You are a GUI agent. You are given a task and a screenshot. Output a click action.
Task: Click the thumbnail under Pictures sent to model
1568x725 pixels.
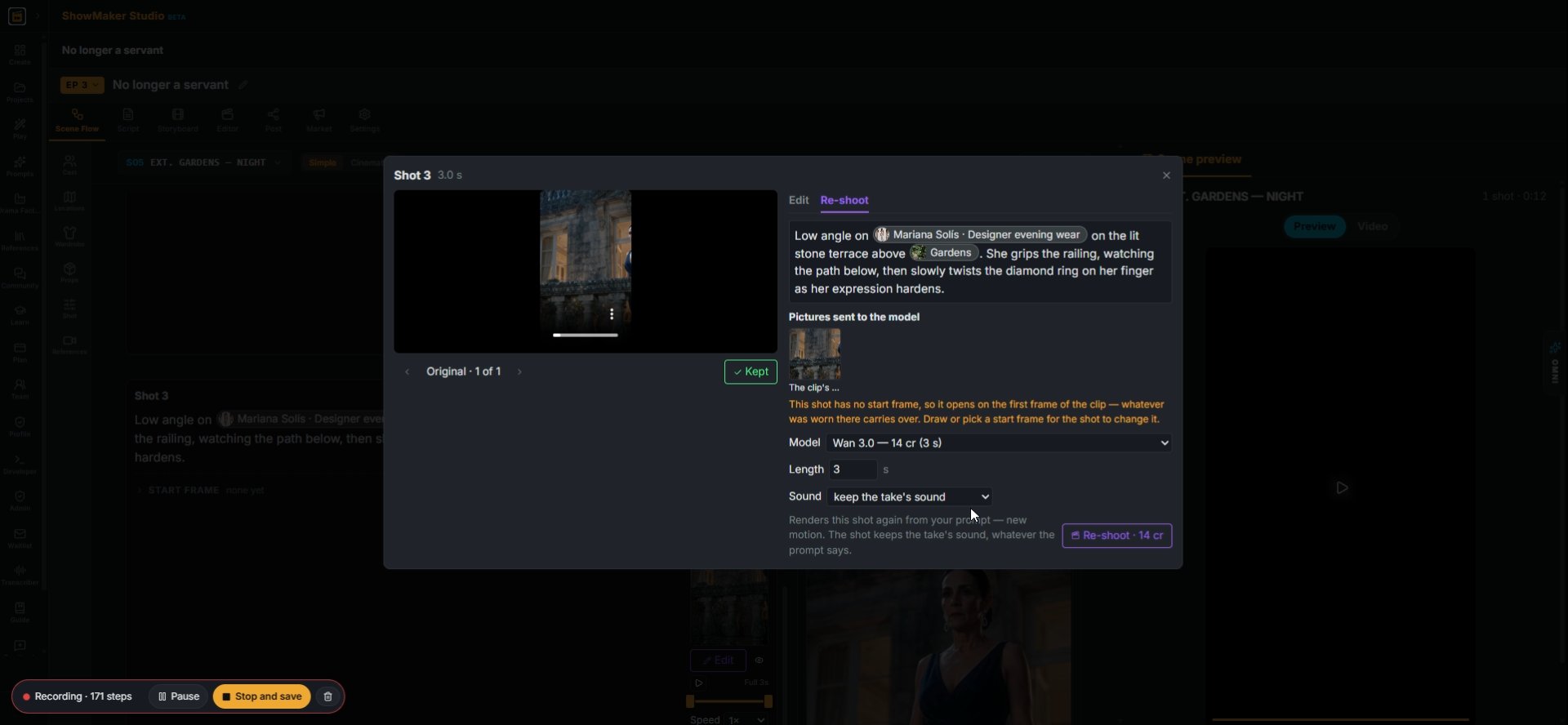point(814,354)
